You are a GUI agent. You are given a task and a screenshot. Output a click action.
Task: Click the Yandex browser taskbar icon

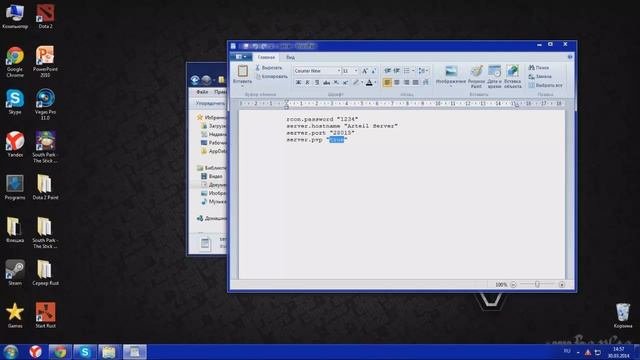[x=36, y=352]
